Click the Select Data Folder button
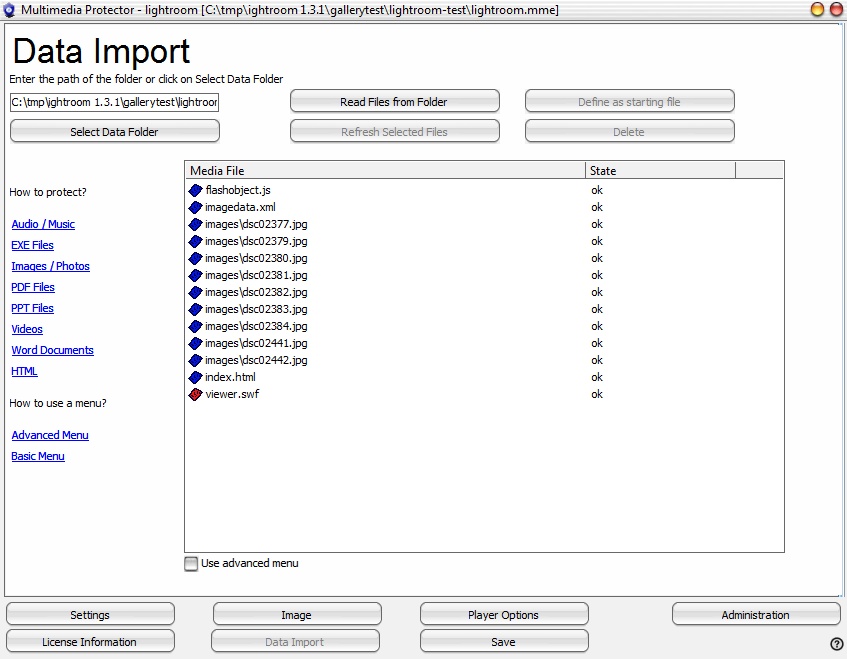The width and height of the screenshot is (847, 659). pos(114,131)
